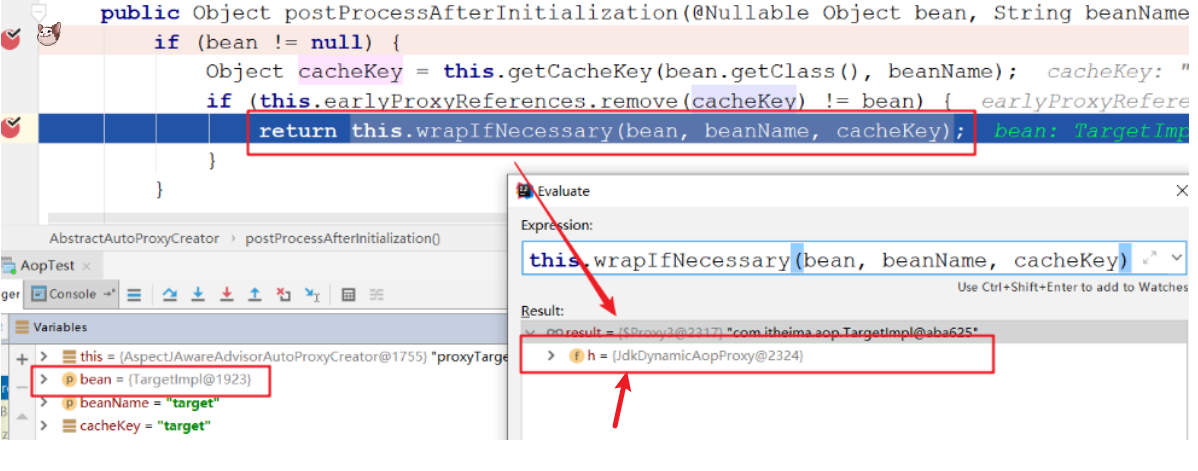
Task: Toggle breakpoint on the if bean line
Action: (x=11, y=38)
